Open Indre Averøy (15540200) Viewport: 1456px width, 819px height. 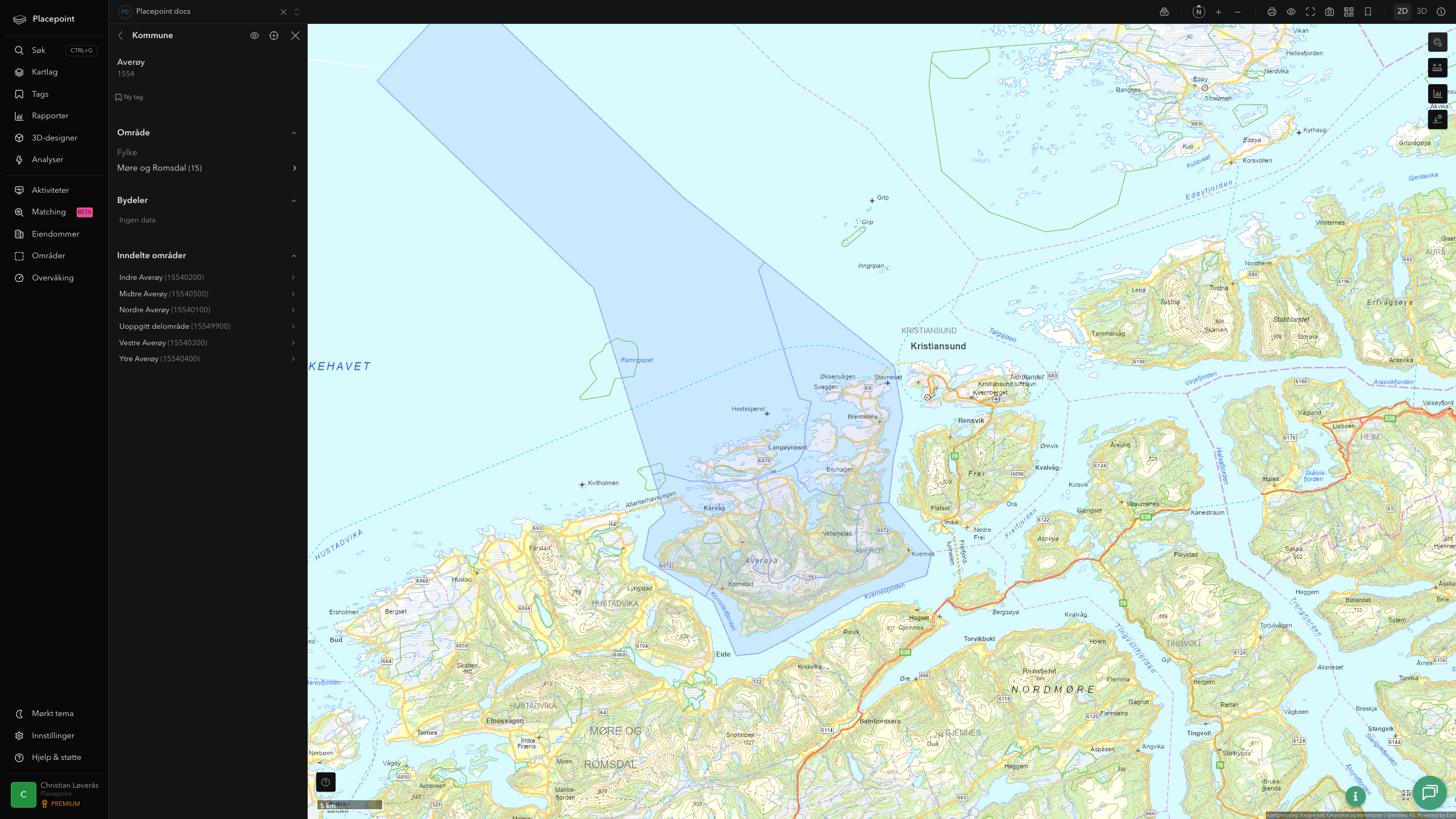[x=207, y=278]
